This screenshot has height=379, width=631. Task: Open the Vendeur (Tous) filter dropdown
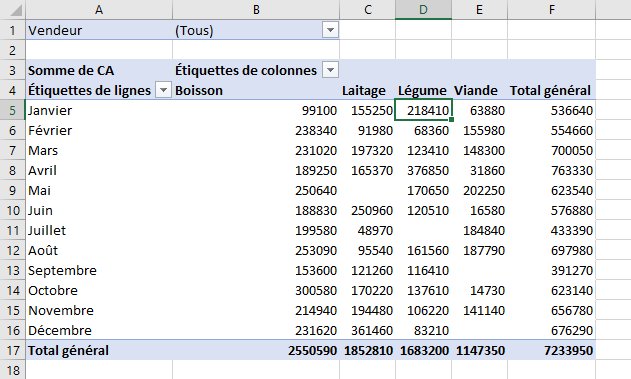330,30
